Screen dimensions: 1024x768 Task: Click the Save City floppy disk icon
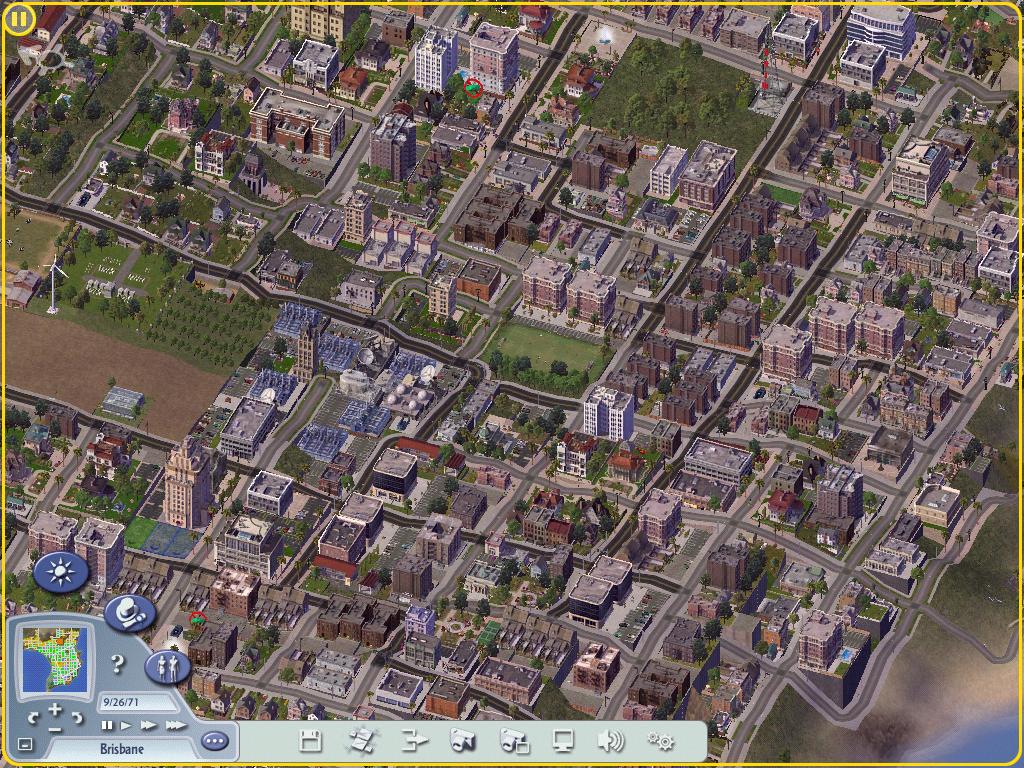pos(311,741)
